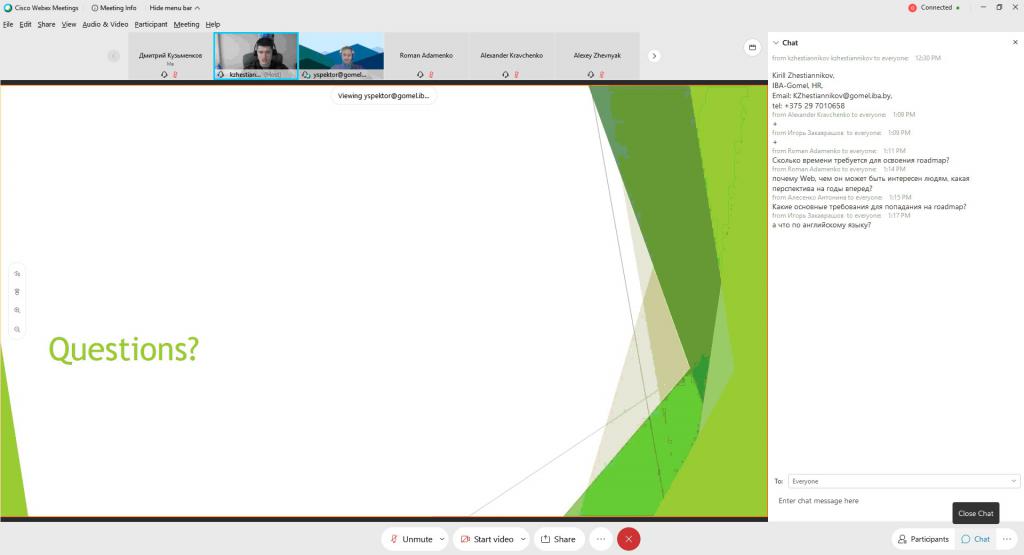Open the layout switcher icon above the chat panel
This screenshot has height=555, width=1024.
point(752,47)
